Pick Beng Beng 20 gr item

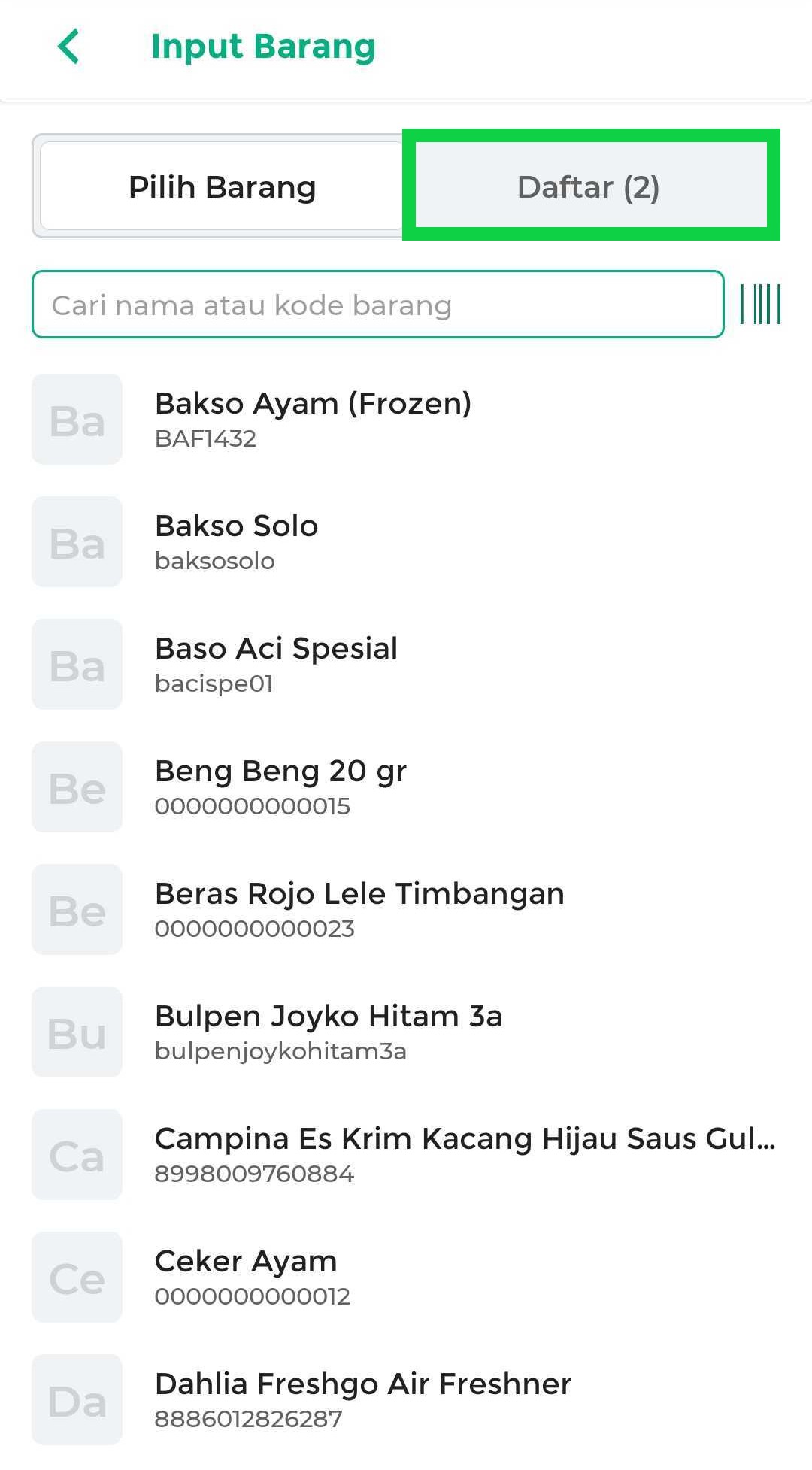pyautogui.click(x=280, y=787)
